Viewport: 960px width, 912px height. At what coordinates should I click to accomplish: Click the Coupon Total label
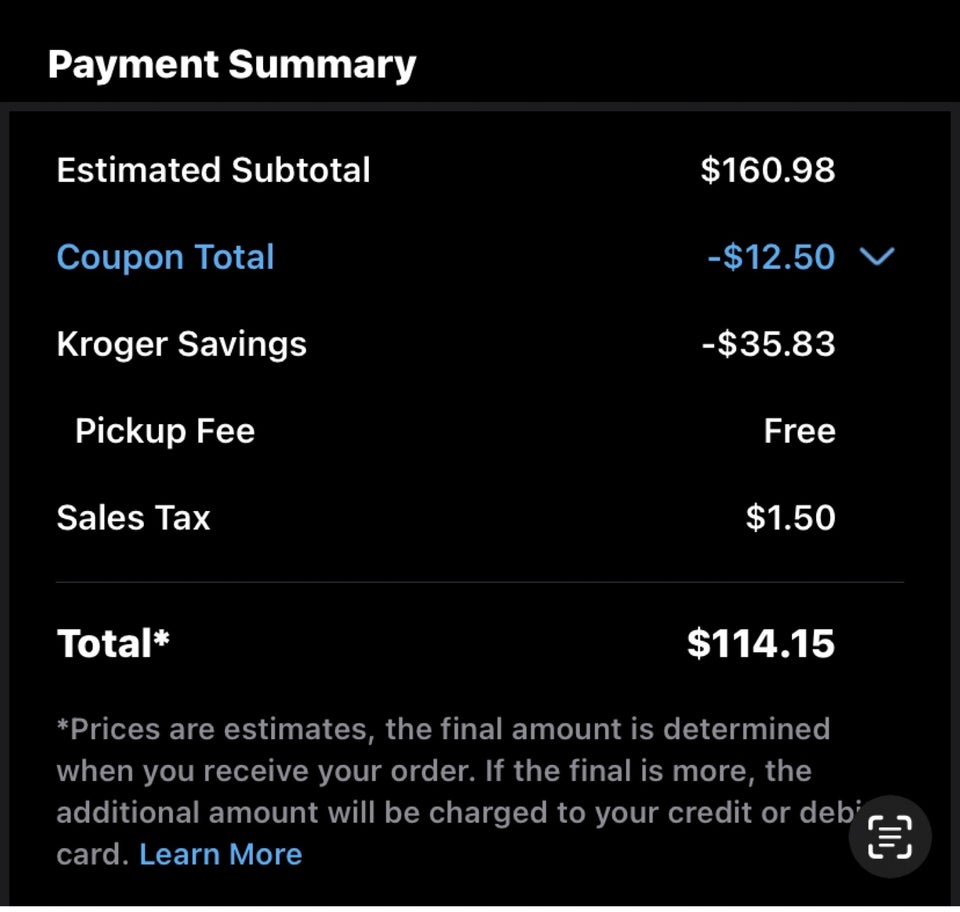point(165,257)
